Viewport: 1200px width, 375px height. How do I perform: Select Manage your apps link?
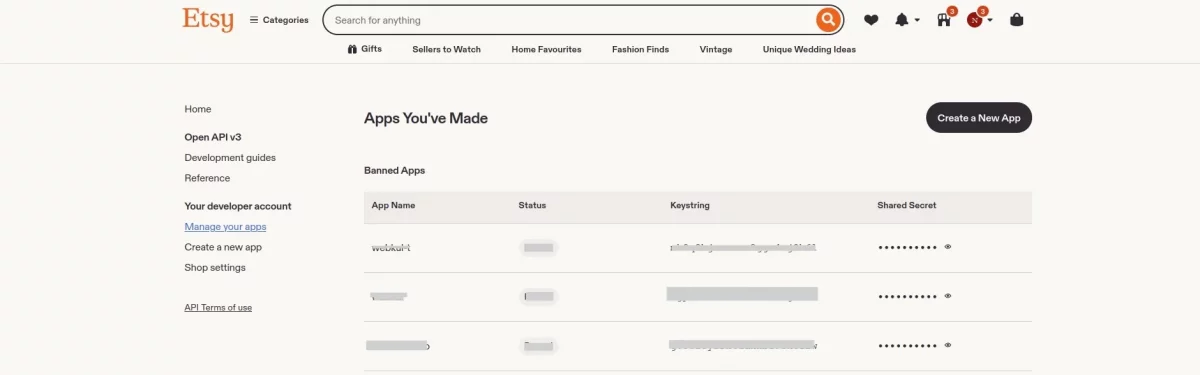click(225, 227)
